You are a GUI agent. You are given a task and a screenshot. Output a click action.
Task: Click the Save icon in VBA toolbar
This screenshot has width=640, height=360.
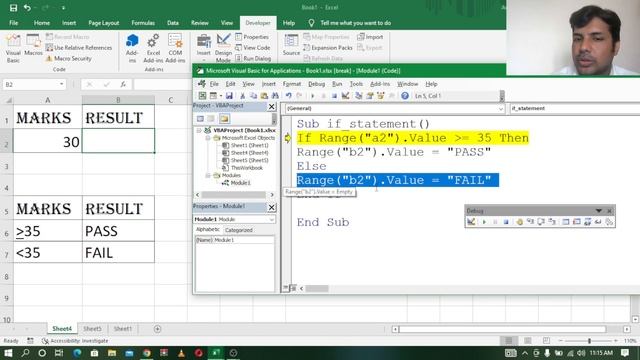point(229,96)
